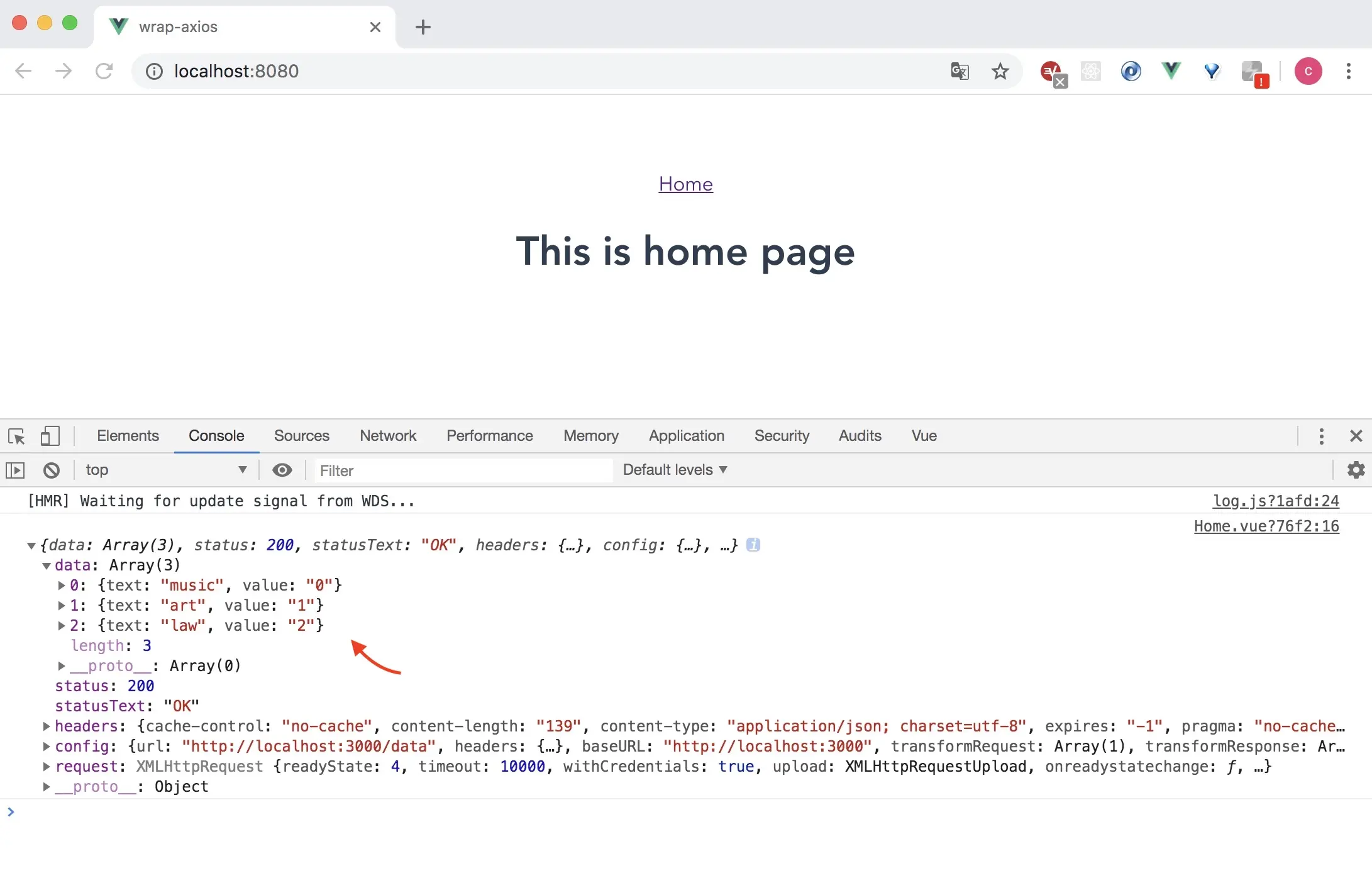
Task: Click the inspect element picker icon
Action: 16,436
